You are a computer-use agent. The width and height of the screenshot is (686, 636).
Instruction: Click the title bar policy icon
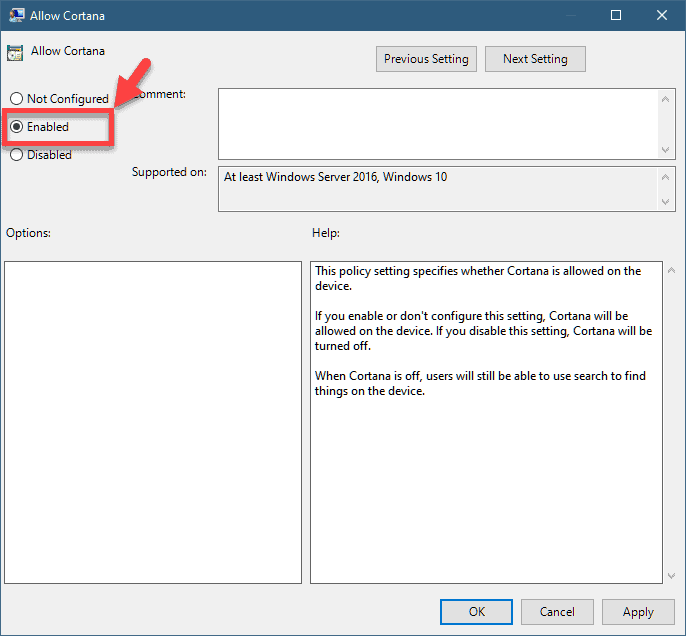17,15
